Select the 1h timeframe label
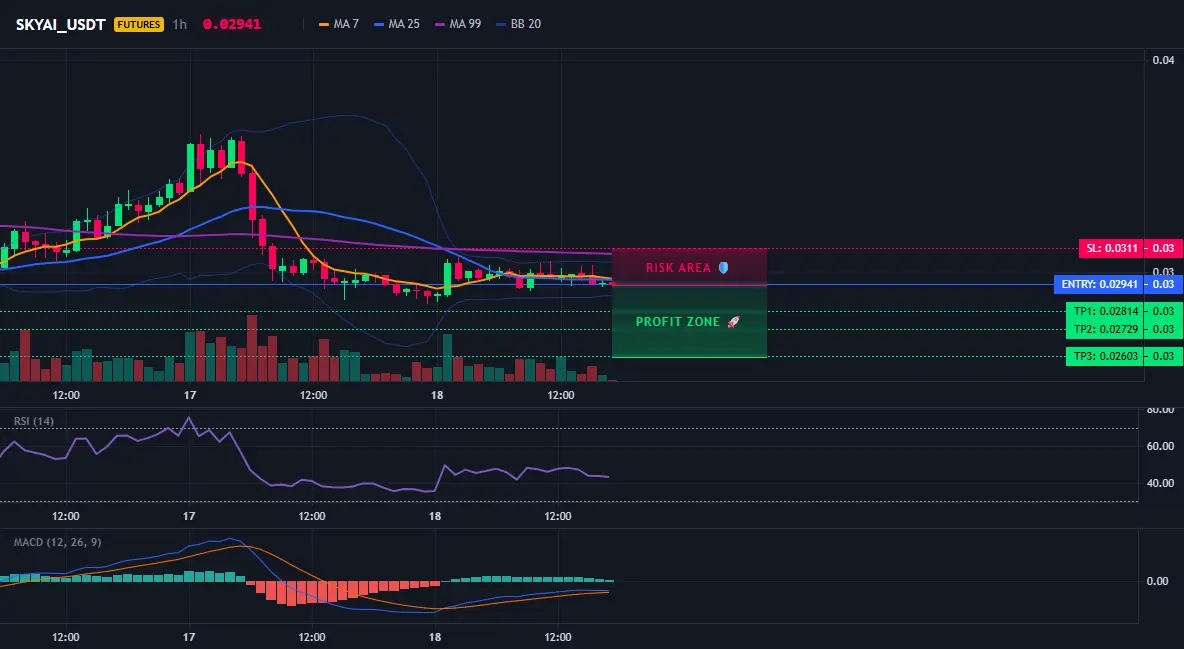This screenshot has width=1184, height=649. pyautogui.click(x=180, y=24)
